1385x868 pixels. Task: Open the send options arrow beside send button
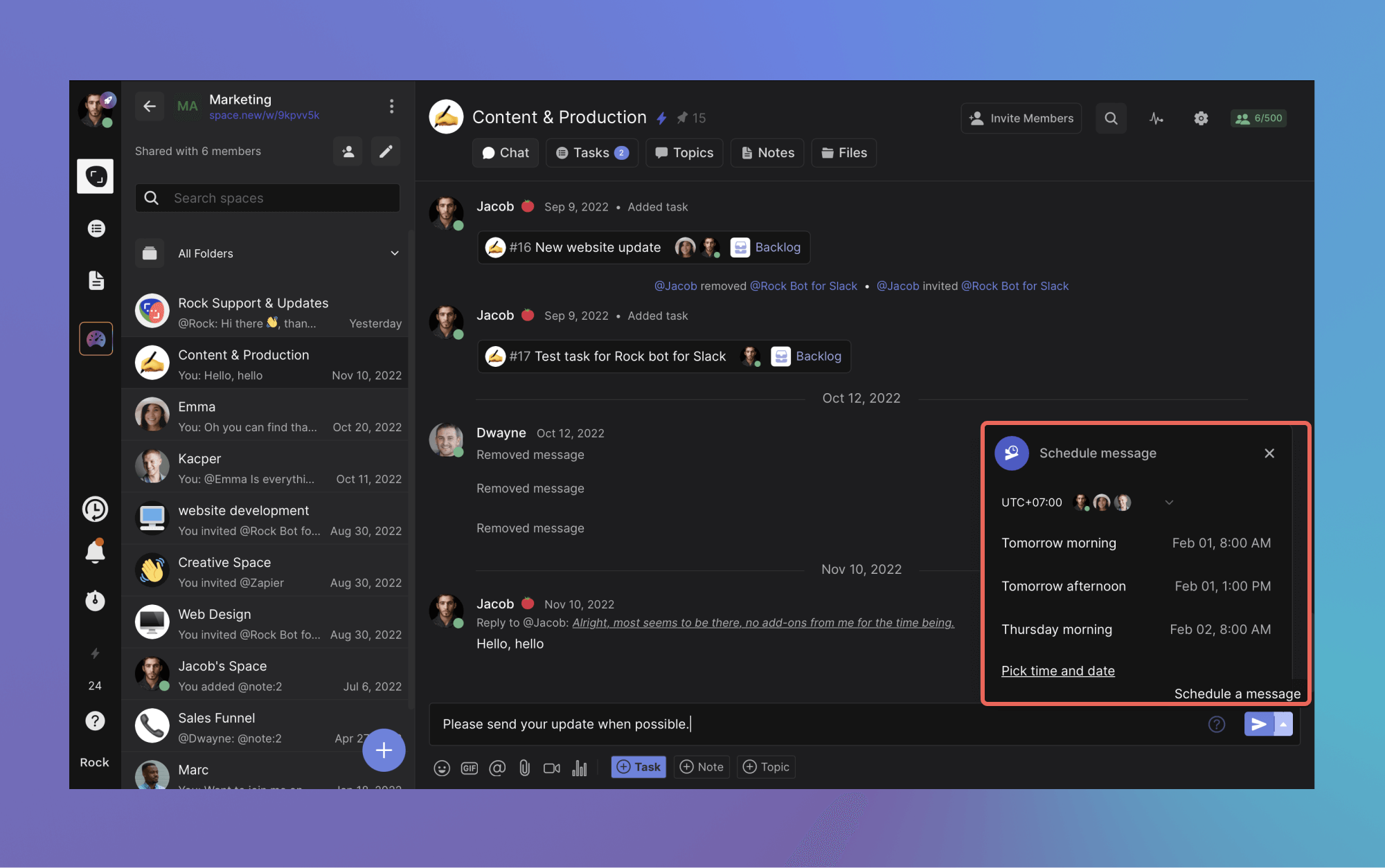pos(1283,724)
